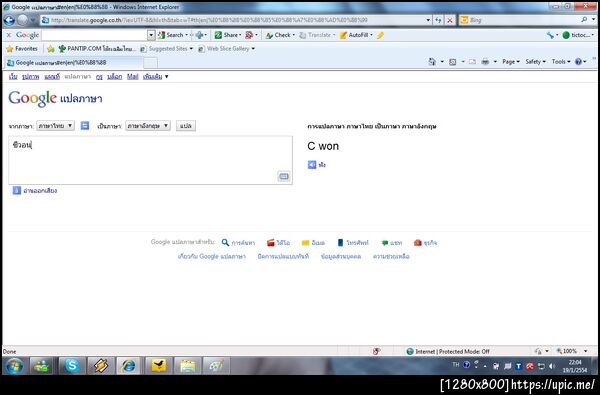Close the Google Toolbar with X
Image resolution: width=600 pixels, height=395 pixels.
(x=8, y=35)
